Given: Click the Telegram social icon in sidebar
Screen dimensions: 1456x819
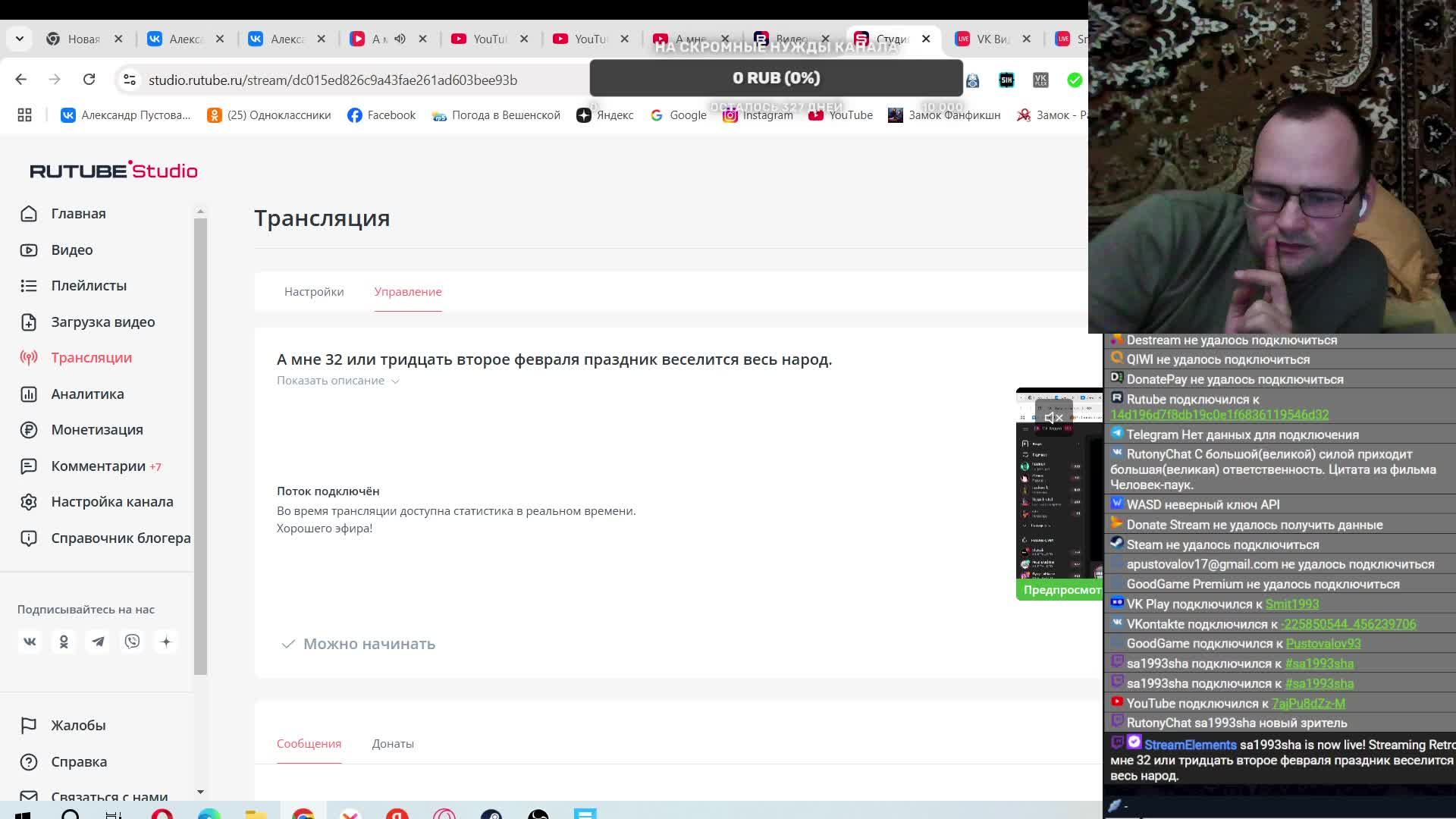Looking at the screenshot, I should pyautogui.click(x=98, y=642).
